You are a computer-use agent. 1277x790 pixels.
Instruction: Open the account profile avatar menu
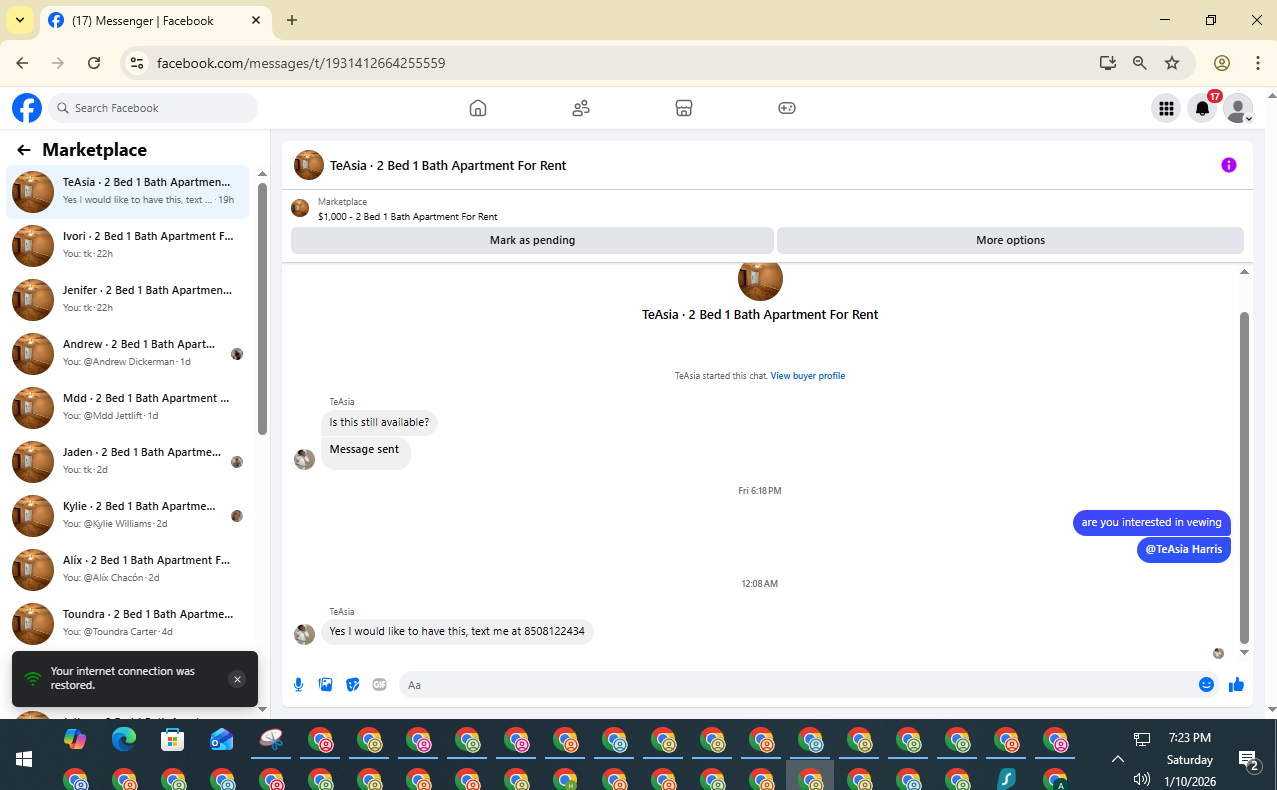[x=1238, y=108]
